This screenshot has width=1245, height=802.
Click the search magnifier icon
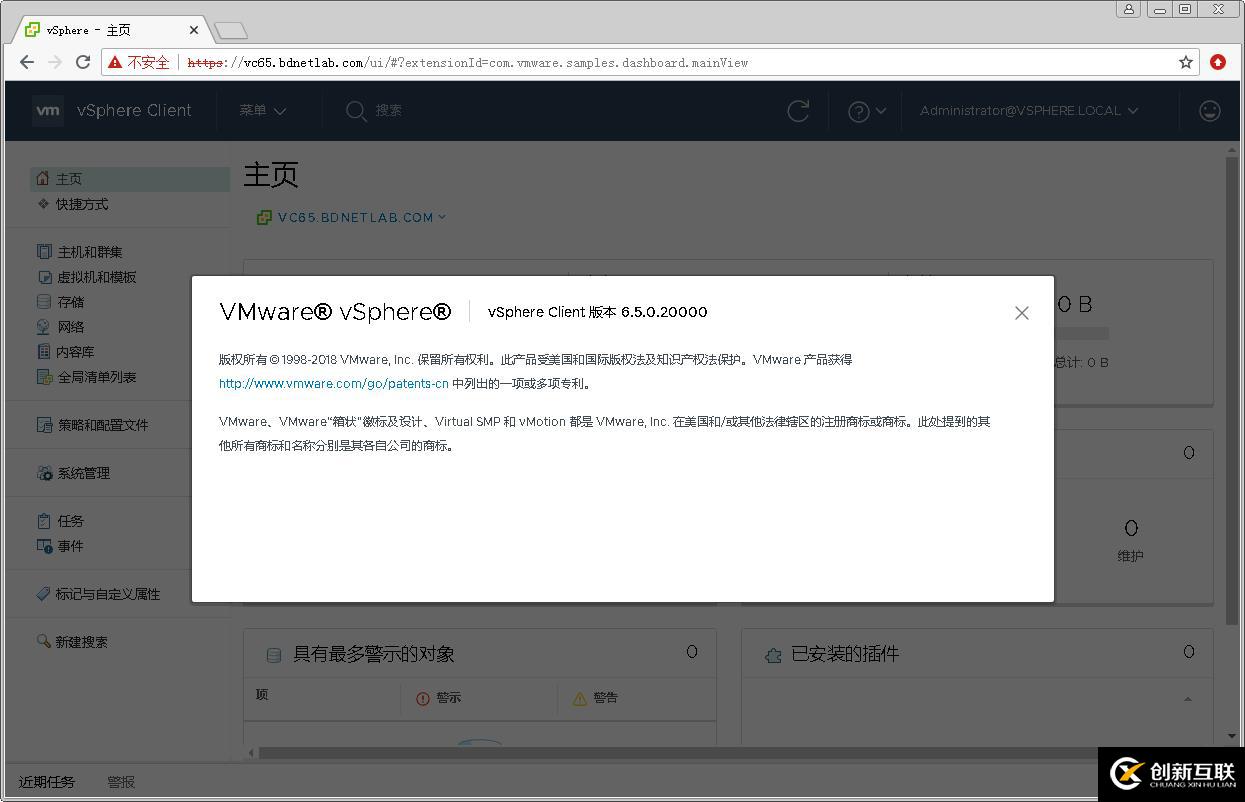tap(356, 111)
